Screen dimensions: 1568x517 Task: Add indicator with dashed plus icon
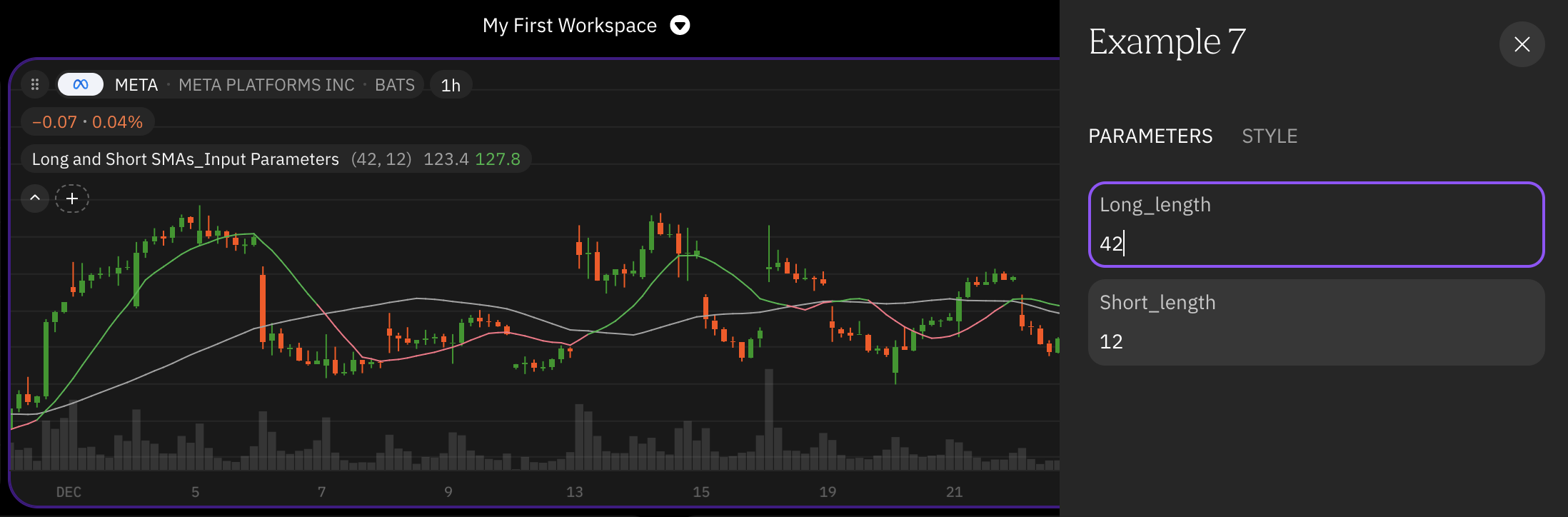(x=72, y=199)
